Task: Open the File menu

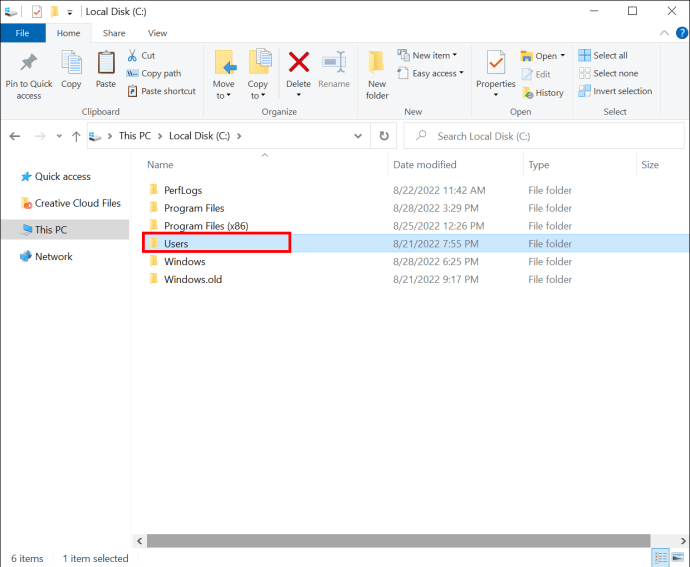Action: 22,33
